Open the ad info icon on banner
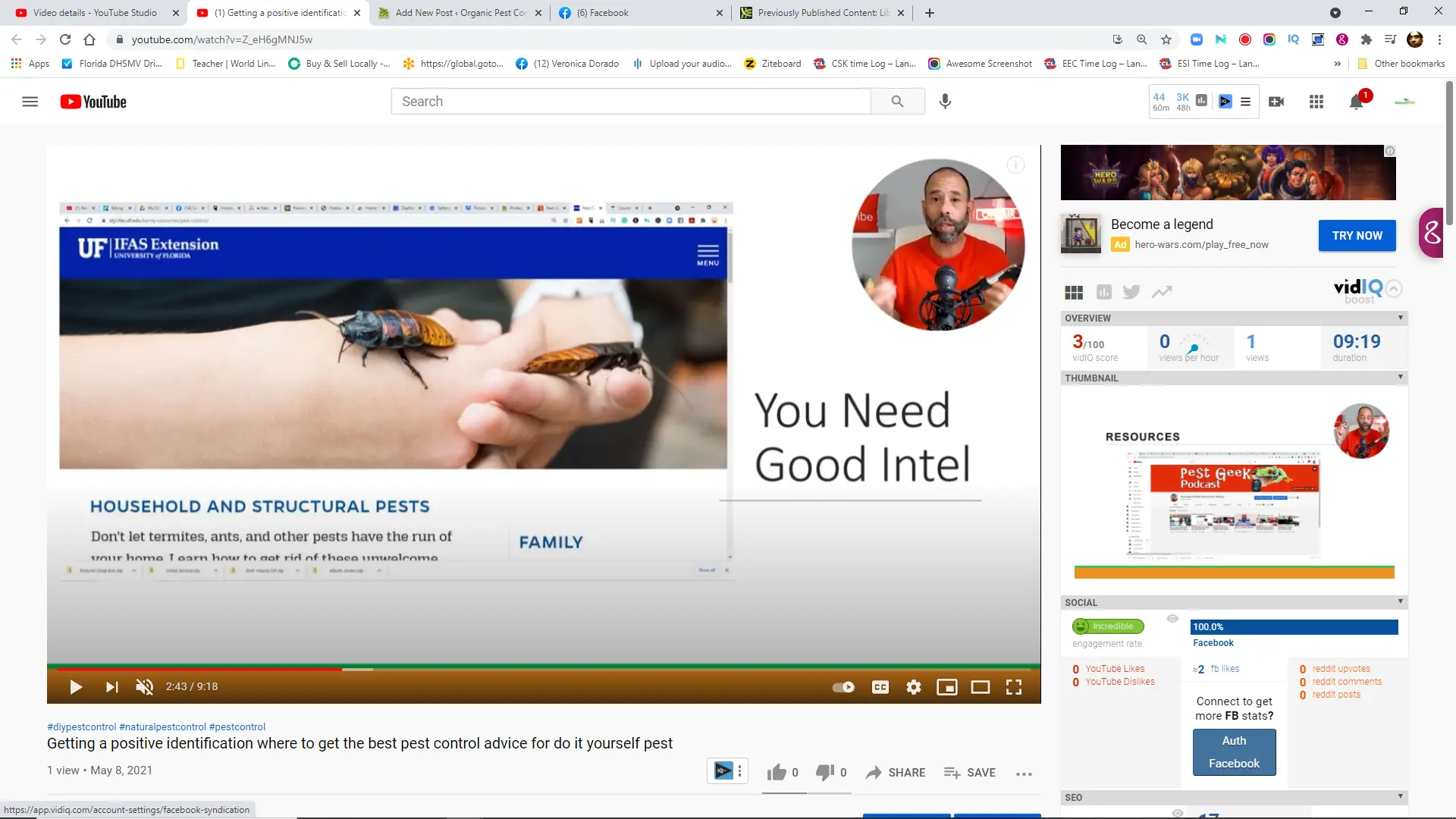Viewport: 1456px width, 819px height. coord(1389,151)
